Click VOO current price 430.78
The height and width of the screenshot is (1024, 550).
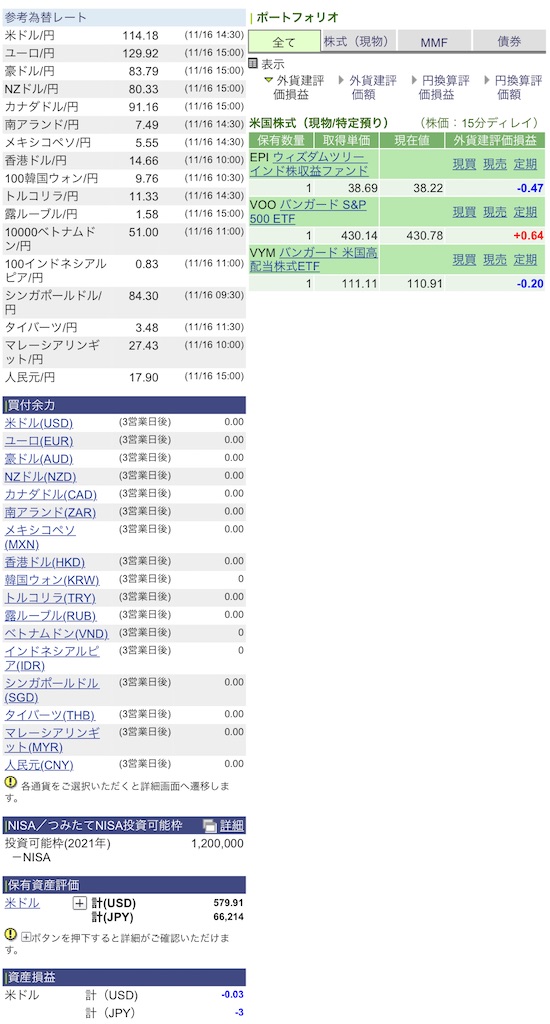point(425,236)
